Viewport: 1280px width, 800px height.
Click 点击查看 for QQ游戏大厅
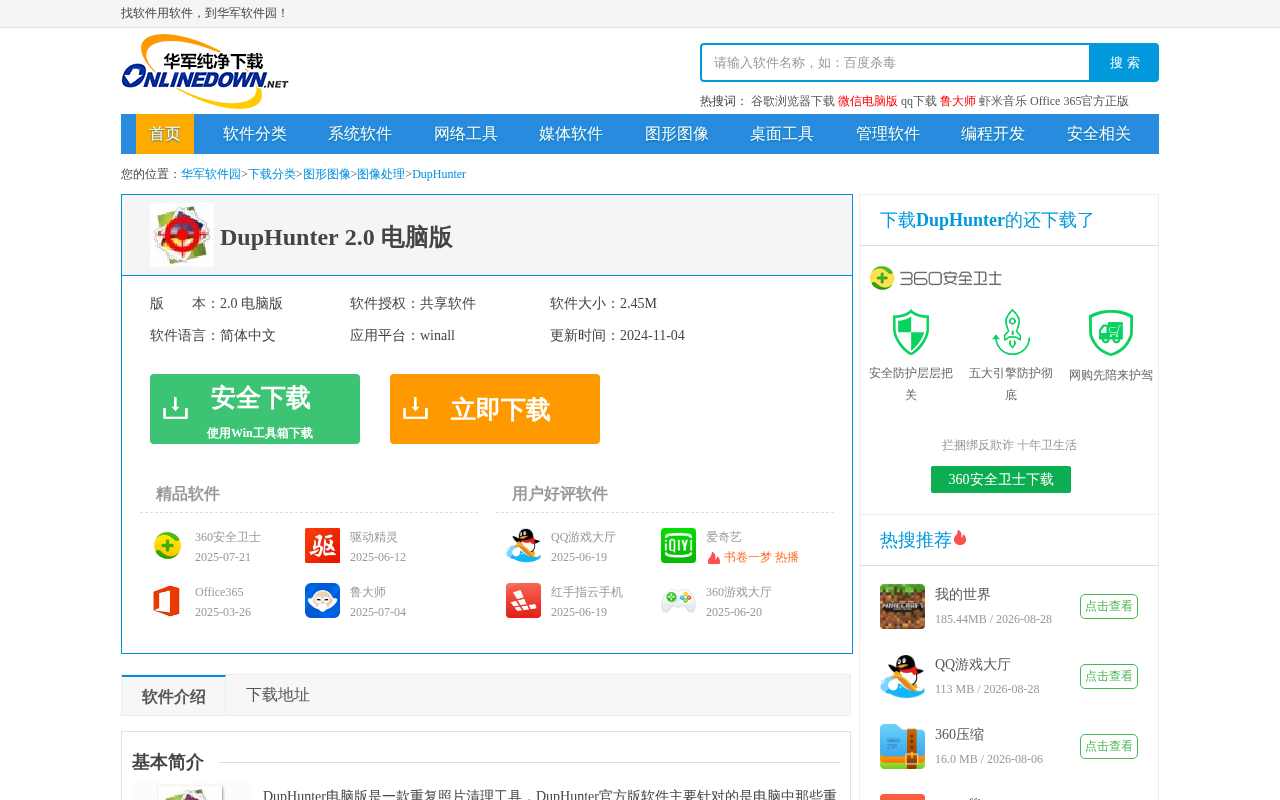(x=1109, y=676)
